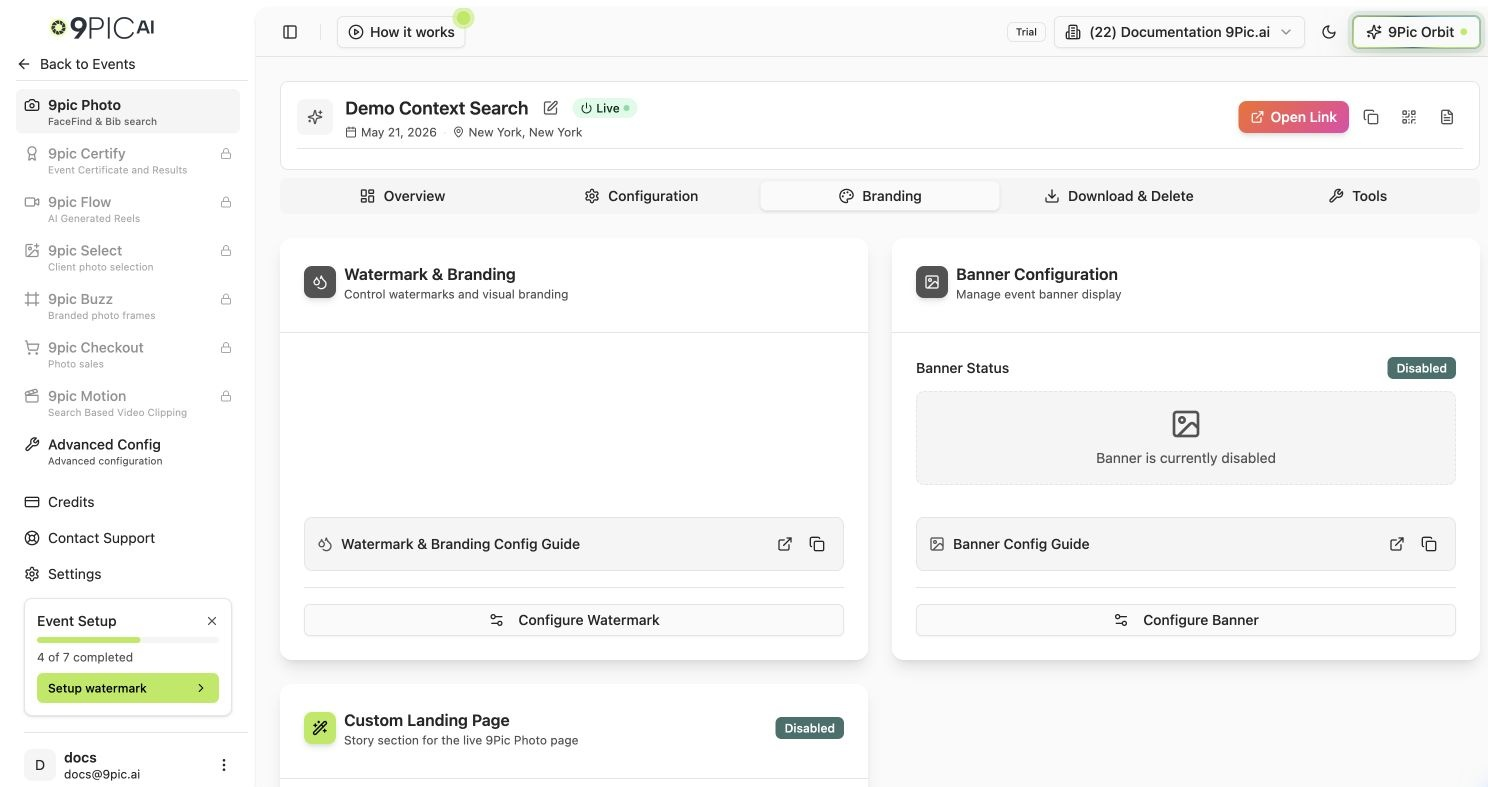
Task: Click the lock icon beside 9pic Checkout
Action: pyautogui.click(x=226, y=348)
